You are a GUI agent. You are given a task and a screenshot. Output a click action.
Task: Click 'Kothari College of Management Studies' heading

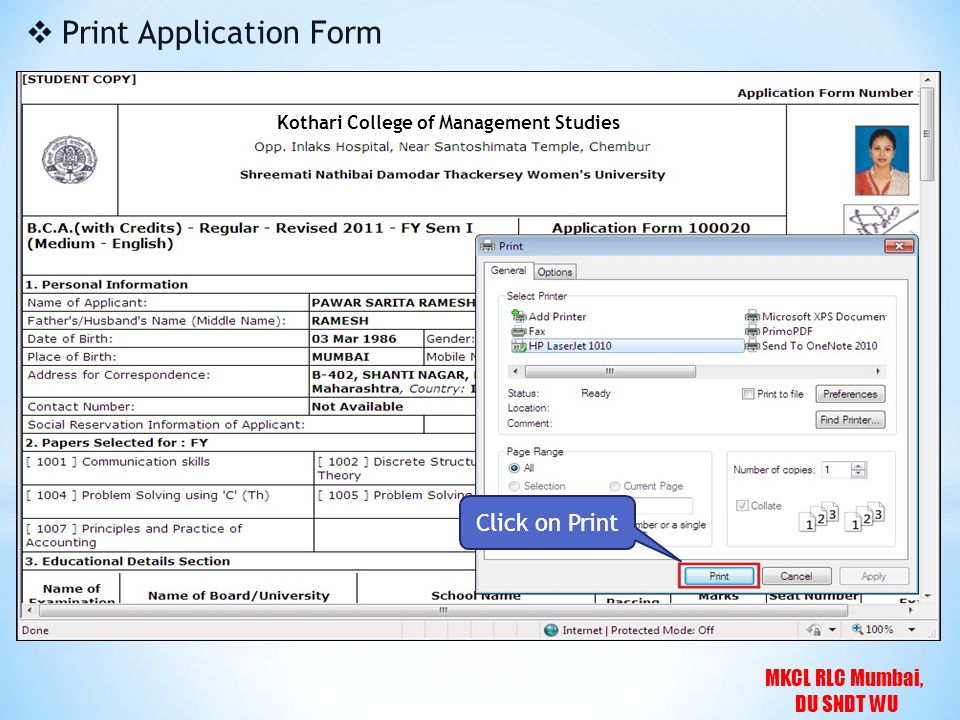click(448, 122)
